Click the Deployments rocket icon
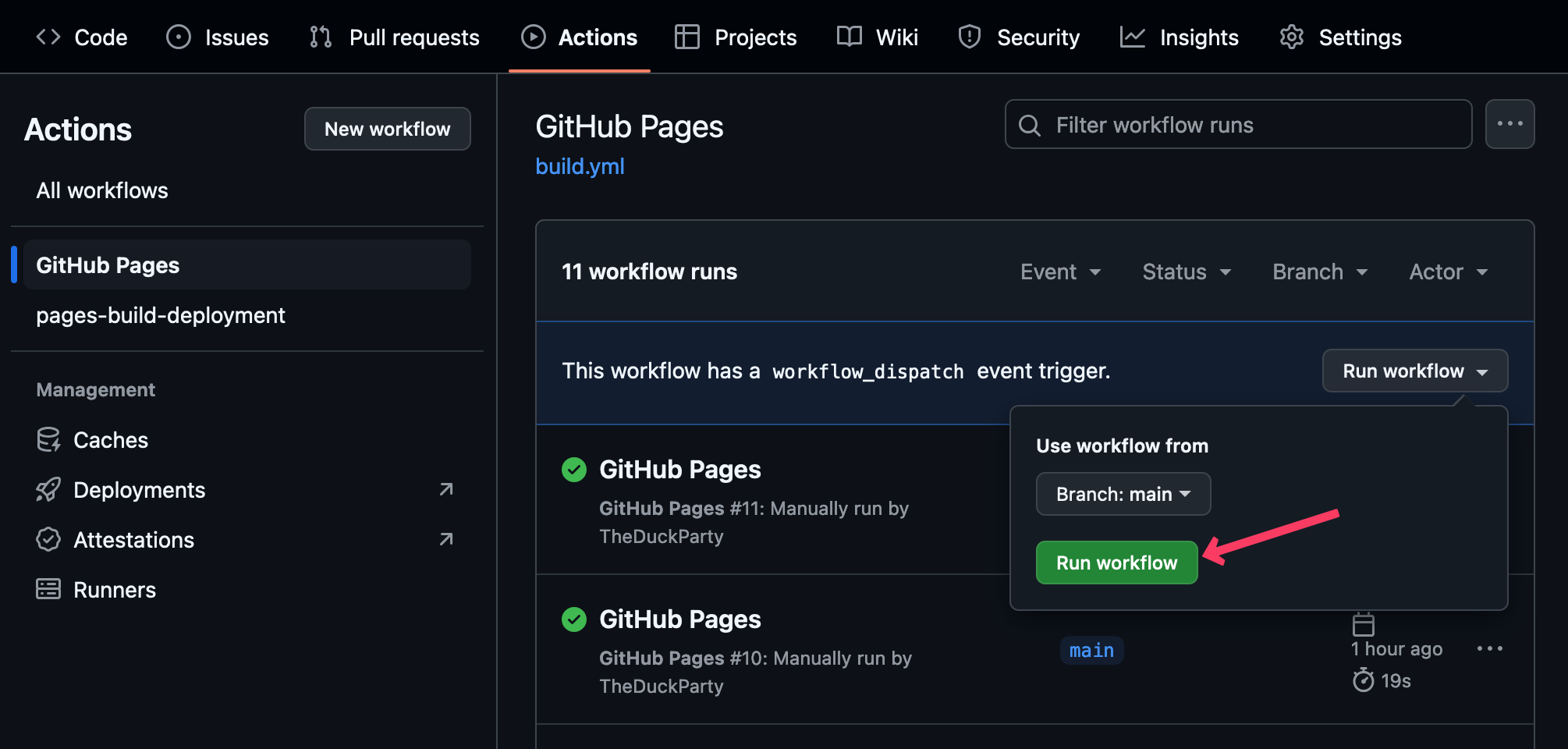Image resolution: width=1568 pixels, height=749 pixels. tap(48, 490)
